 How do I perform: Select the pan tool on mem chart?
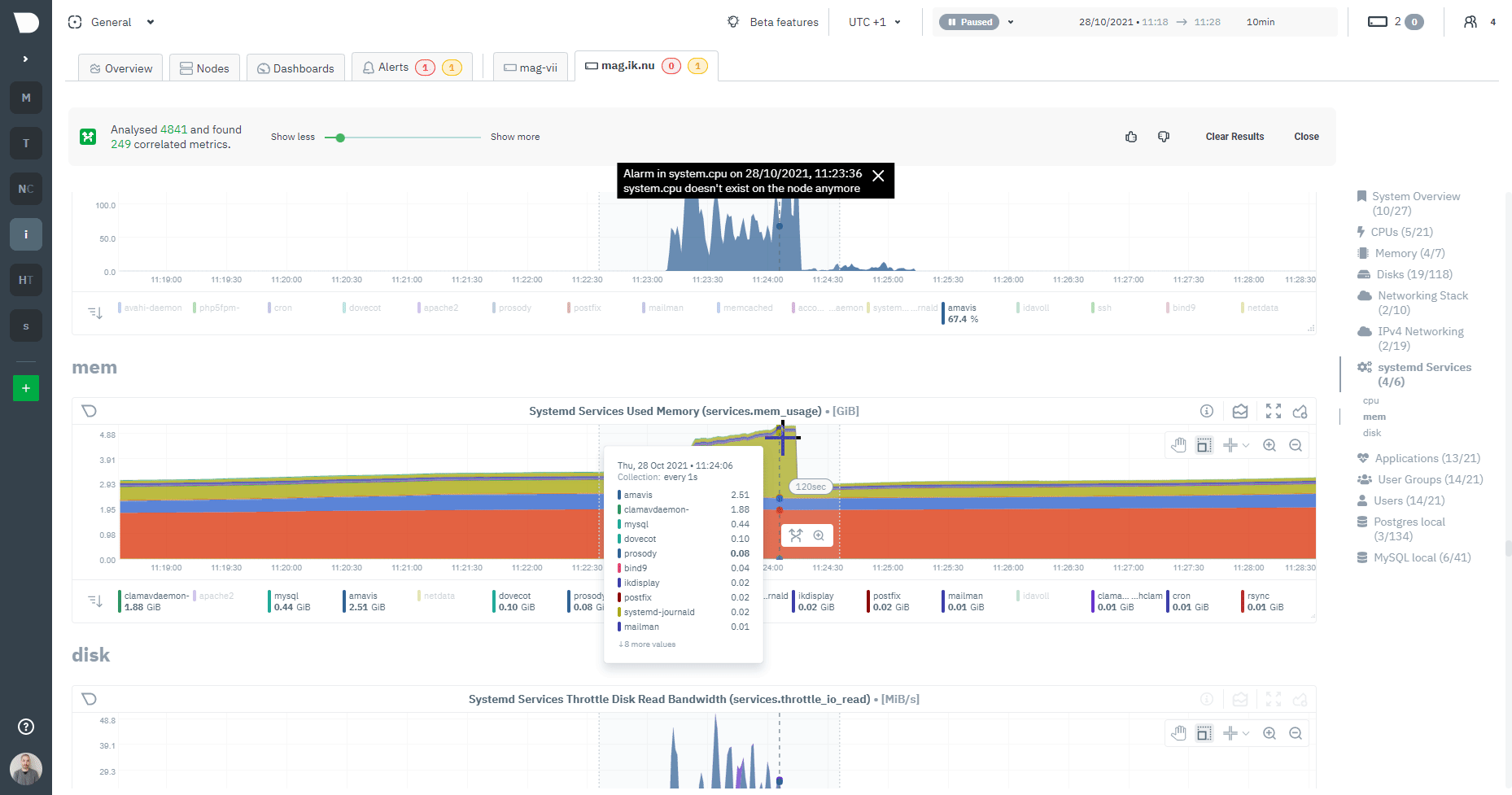(1178, 445)
